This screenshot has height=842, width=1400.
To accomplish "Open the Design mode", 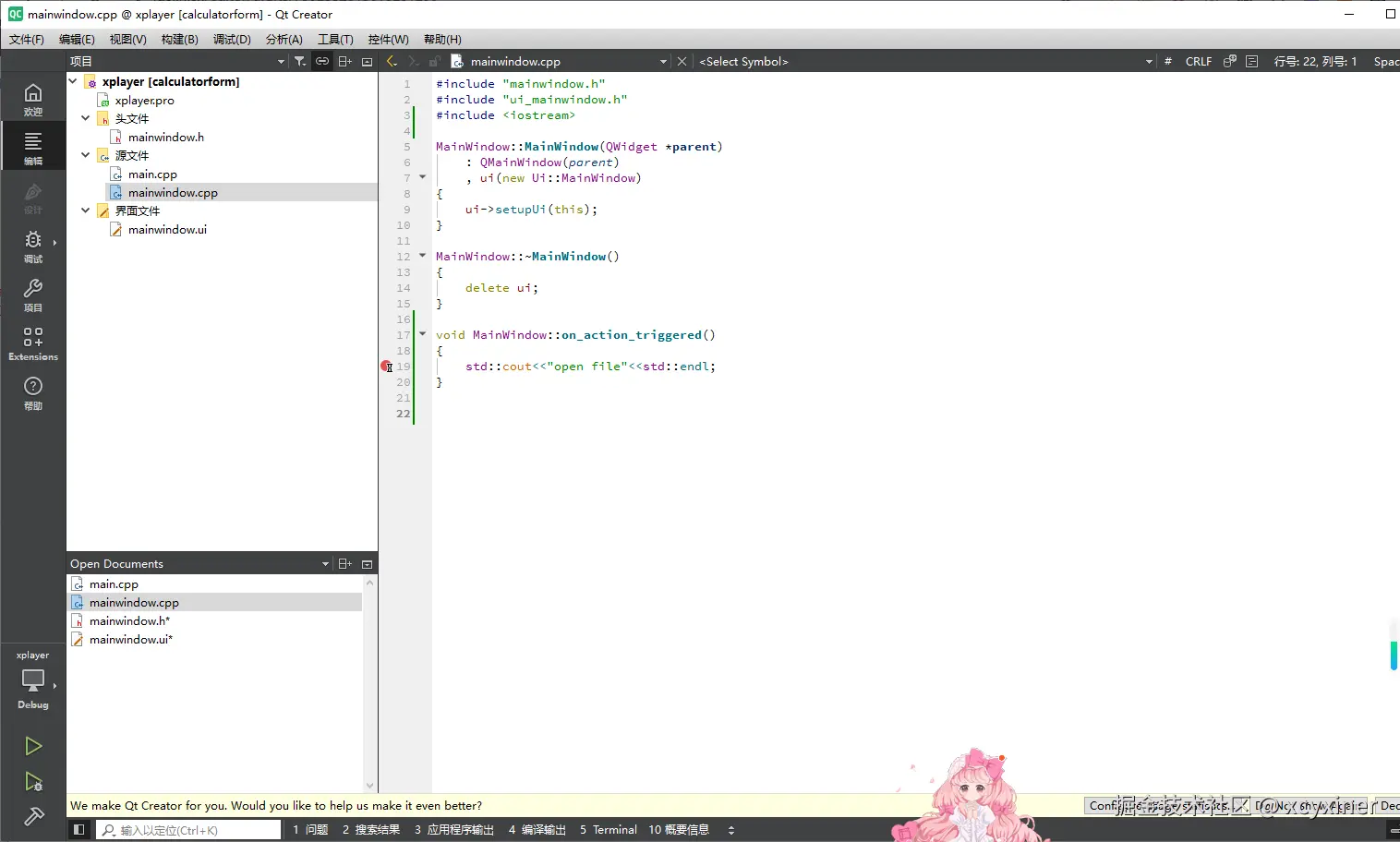I will [33, 198].
